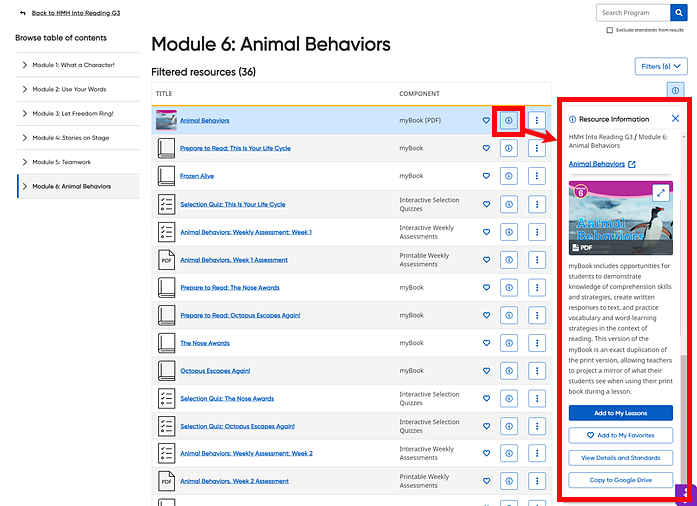Viewport: 697px width, 506px height.
Task: Expand Module 1: What a Character!
Action: tap(24, 65)
